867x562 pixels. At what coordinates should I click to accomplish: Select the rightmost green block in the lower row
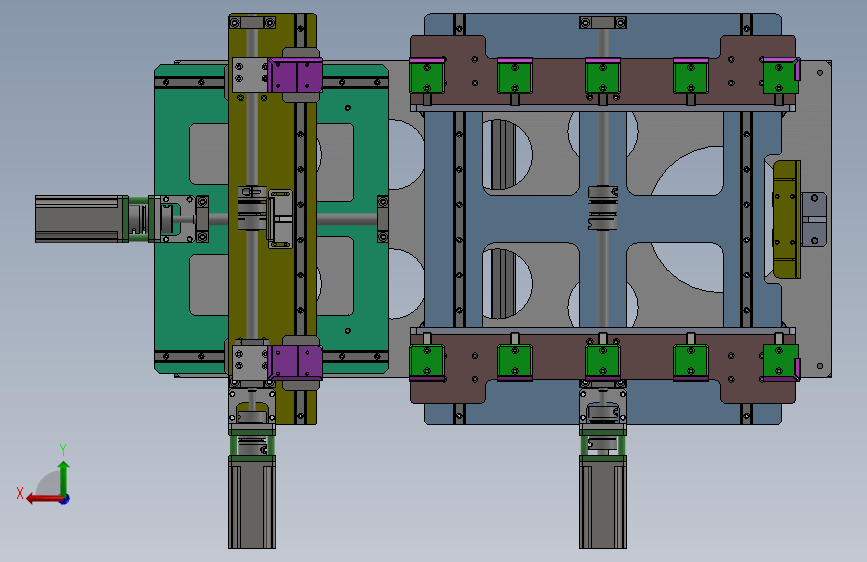point(780,362)
